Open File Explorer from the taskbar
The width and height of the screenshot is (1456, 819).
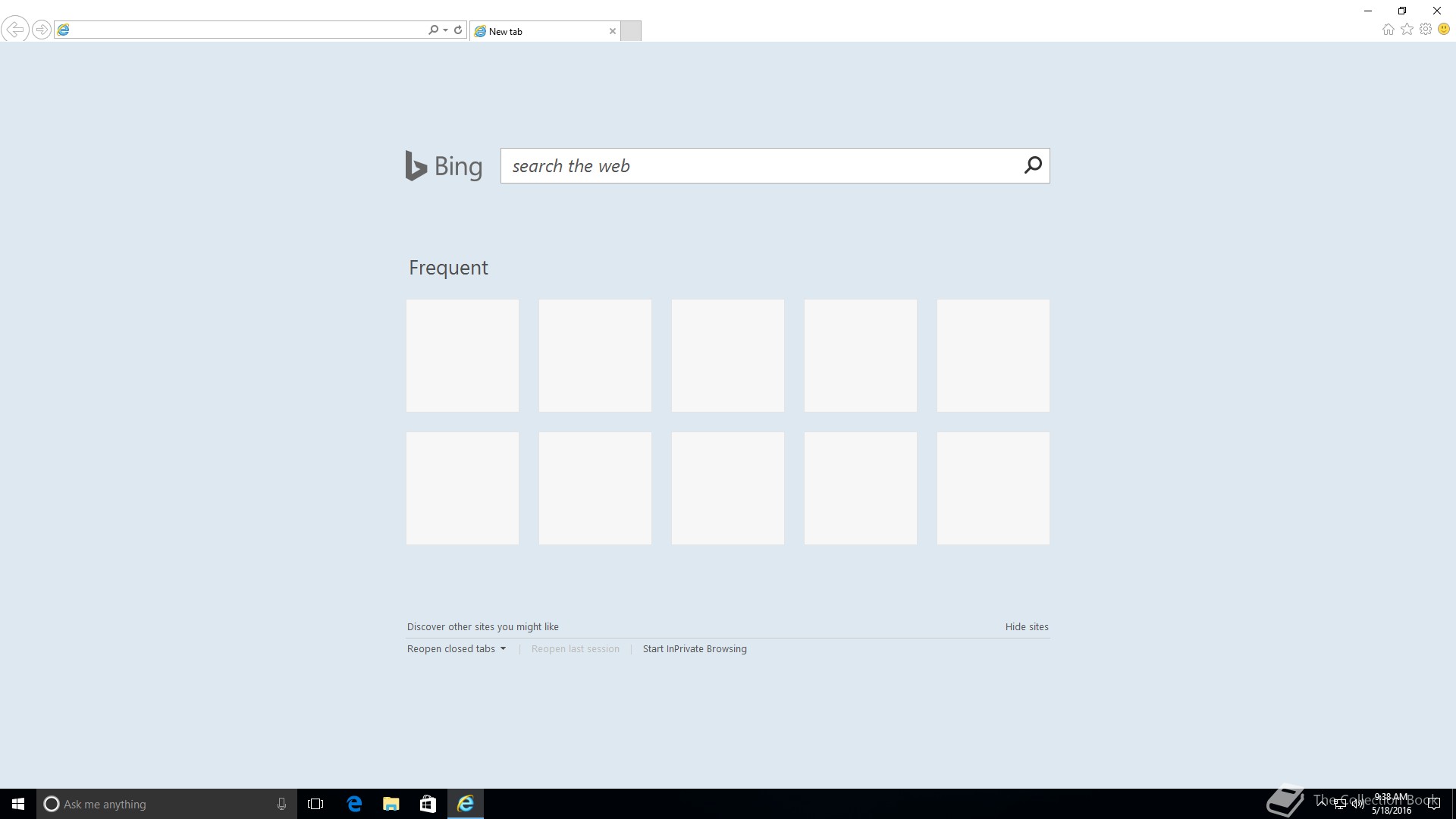point(391,804)
